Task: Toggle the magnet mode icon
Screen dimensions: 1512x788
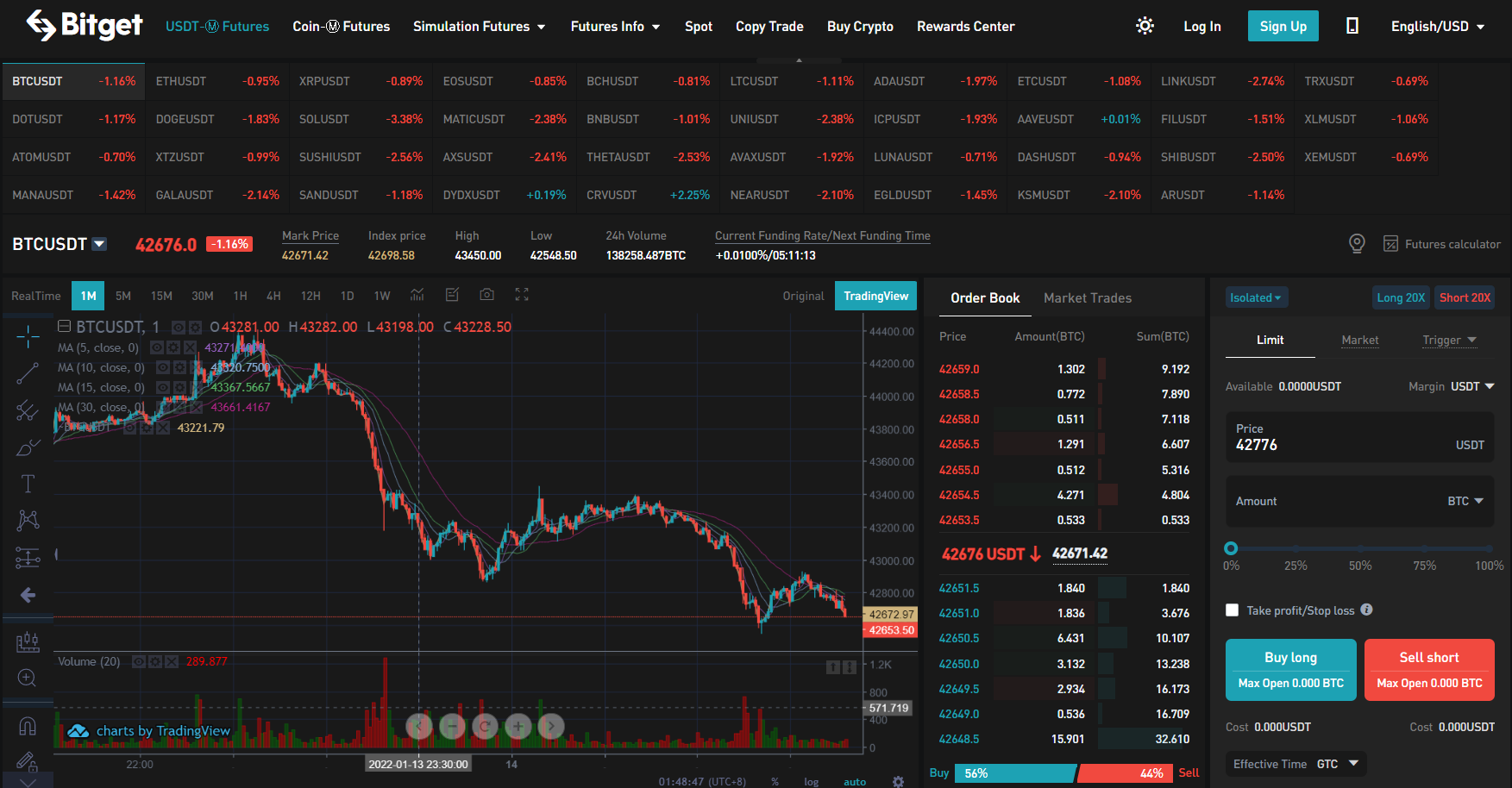Action: click(28, 726)
